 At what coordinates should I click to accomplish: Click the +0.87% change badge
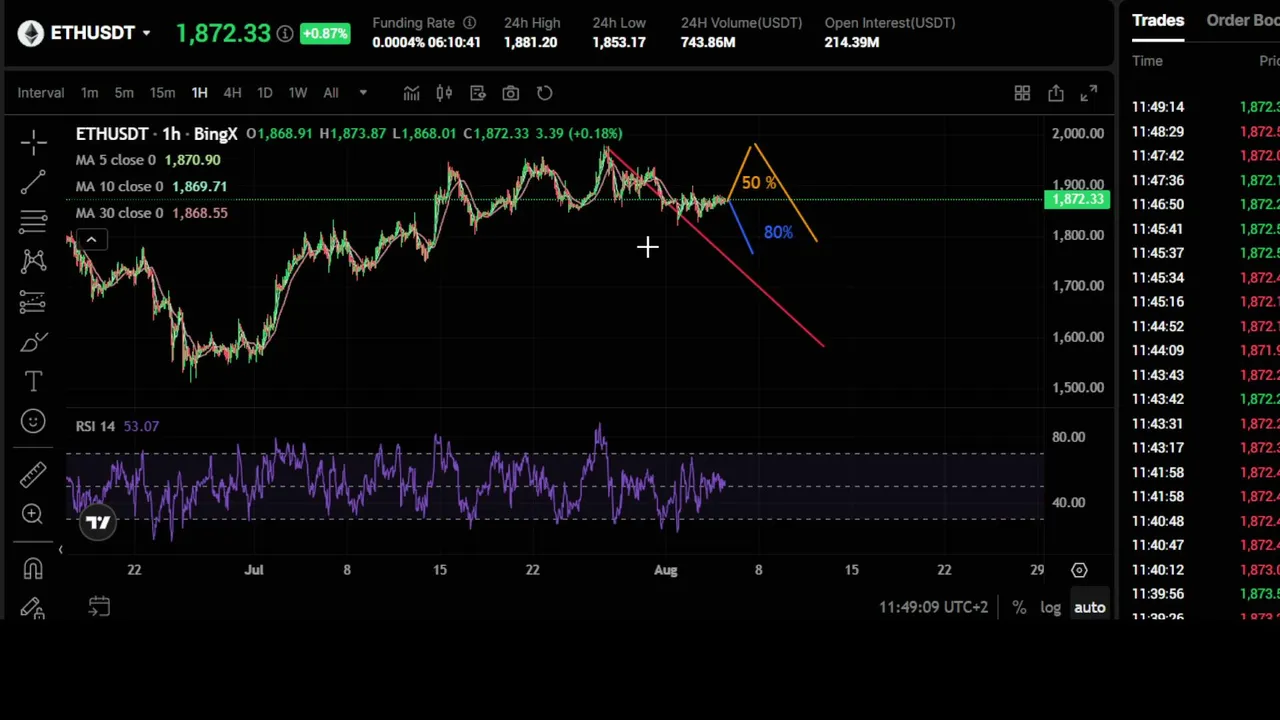[x=324, y=34]
